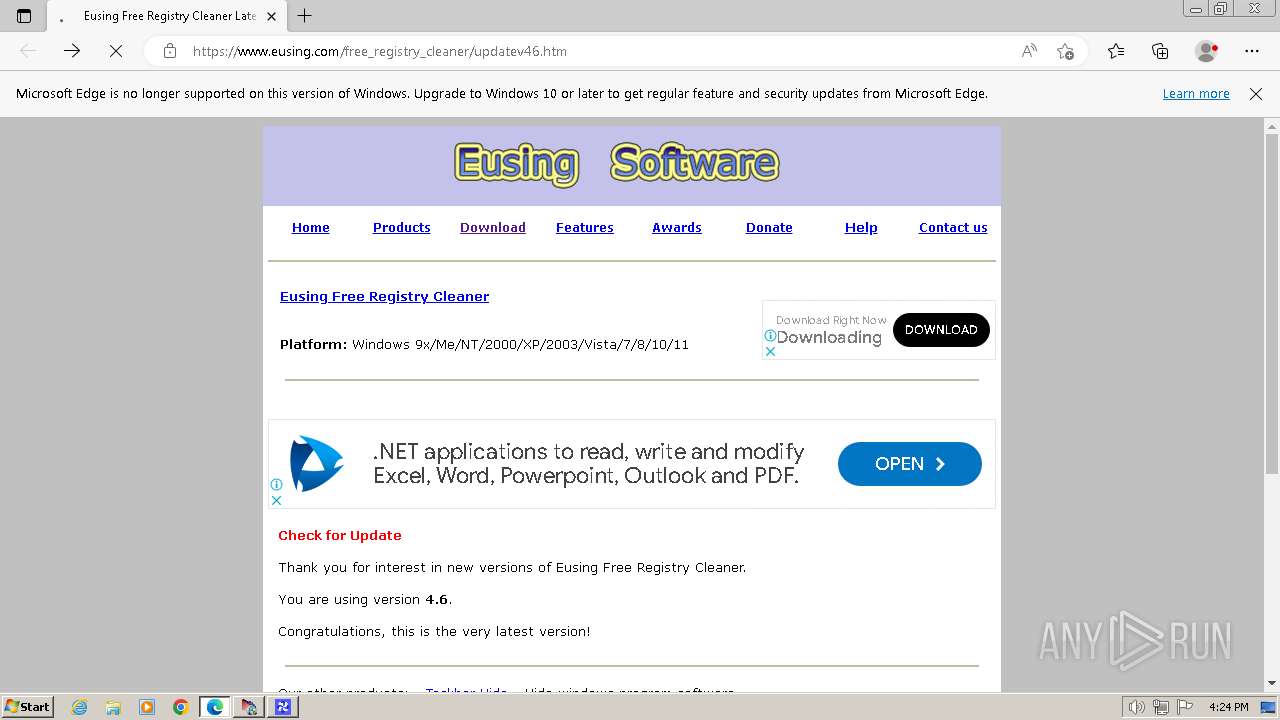Click the .NET banner ad info icon
Viewport: 1280px width, 720px height.
277,485
